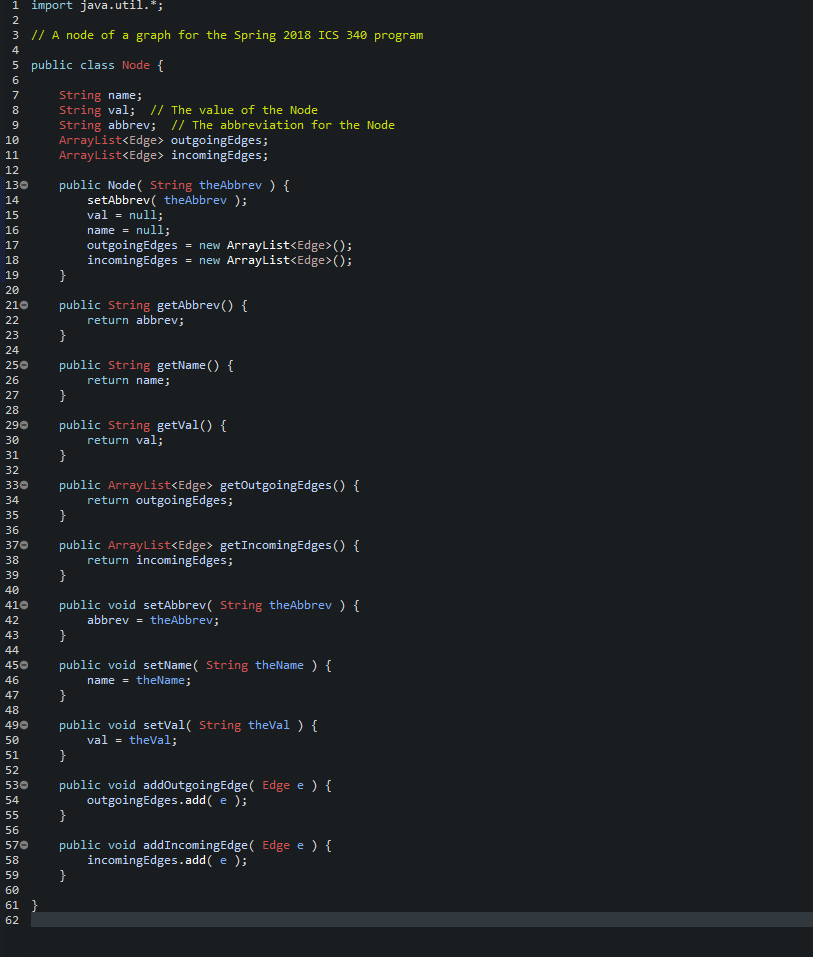The width and height of the screenshot is (813, 957).
Task: Click the 'setAbbrev( theAbbrev );' call on line 14
Action: pos(167,200)
